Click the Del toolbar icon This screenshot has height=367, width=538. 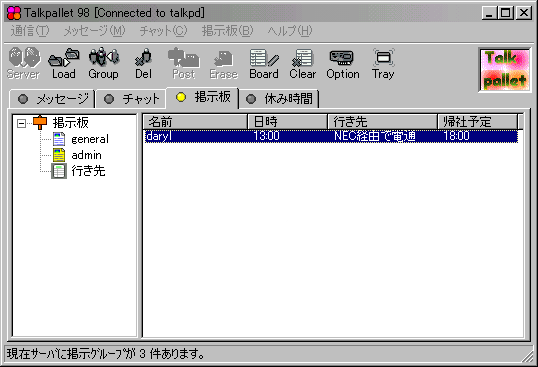tap(143, 64)
